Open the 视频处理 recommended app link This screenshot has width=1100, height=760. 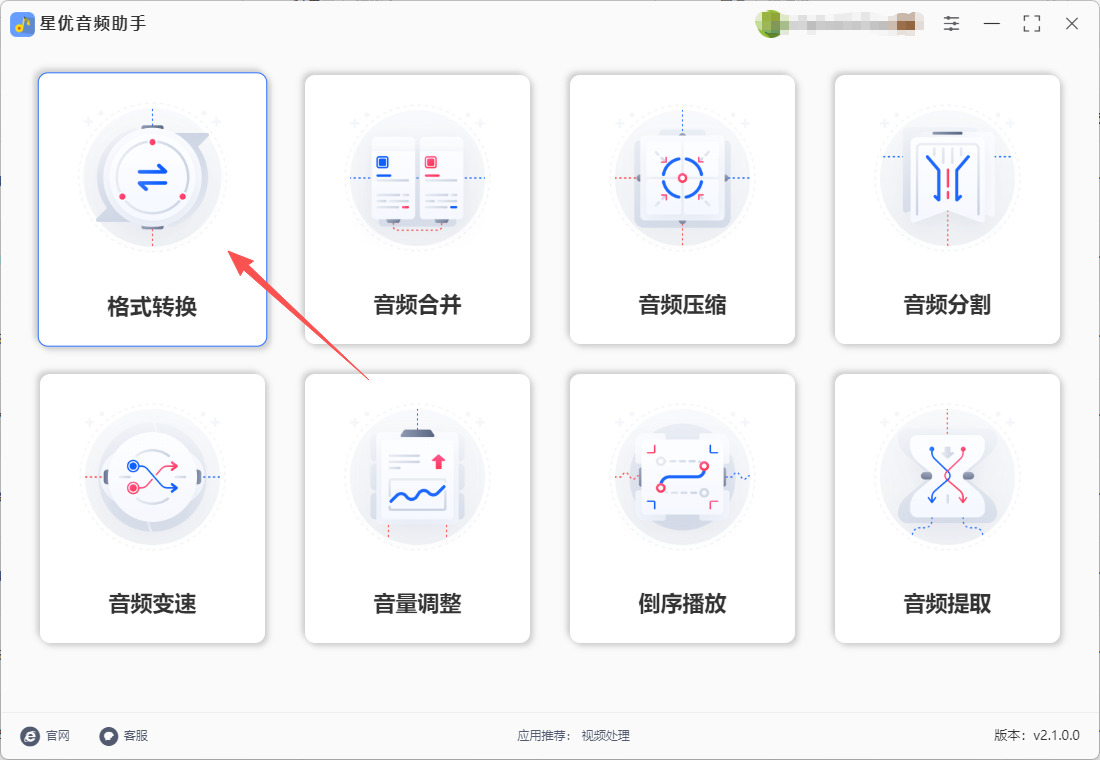tap(605, 735)
